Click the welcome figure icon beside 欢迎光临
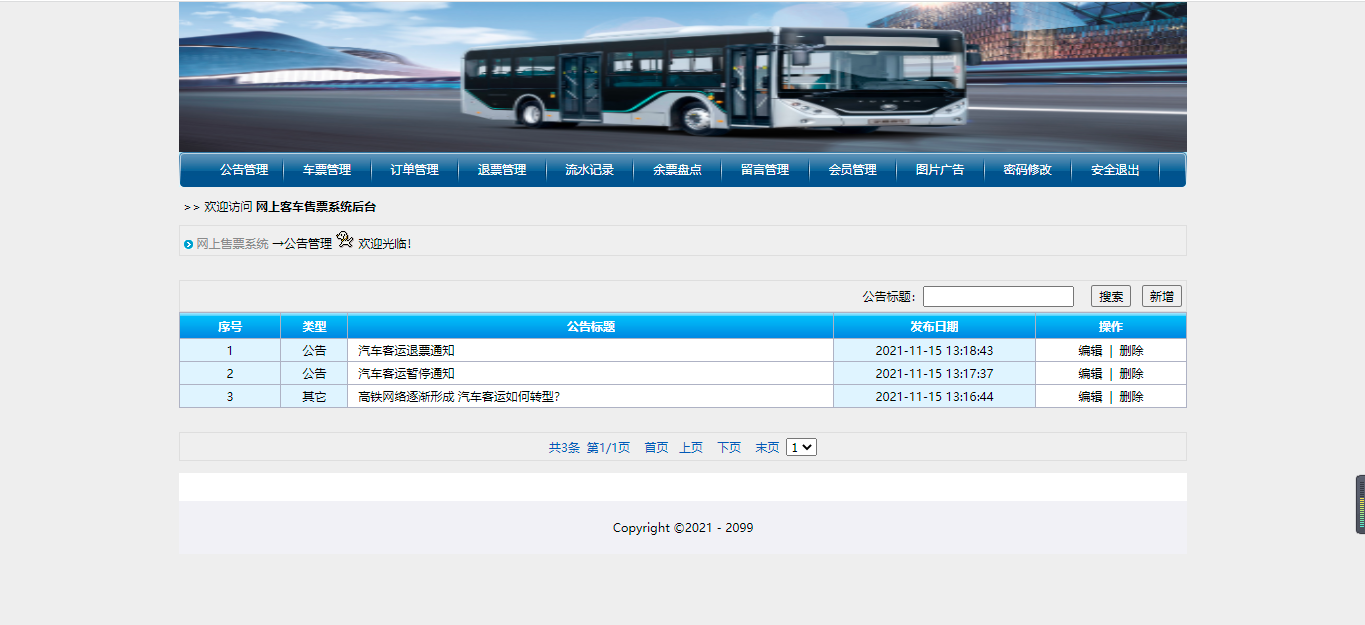The width and height of the screenshot is (1365, 625). 345,240
